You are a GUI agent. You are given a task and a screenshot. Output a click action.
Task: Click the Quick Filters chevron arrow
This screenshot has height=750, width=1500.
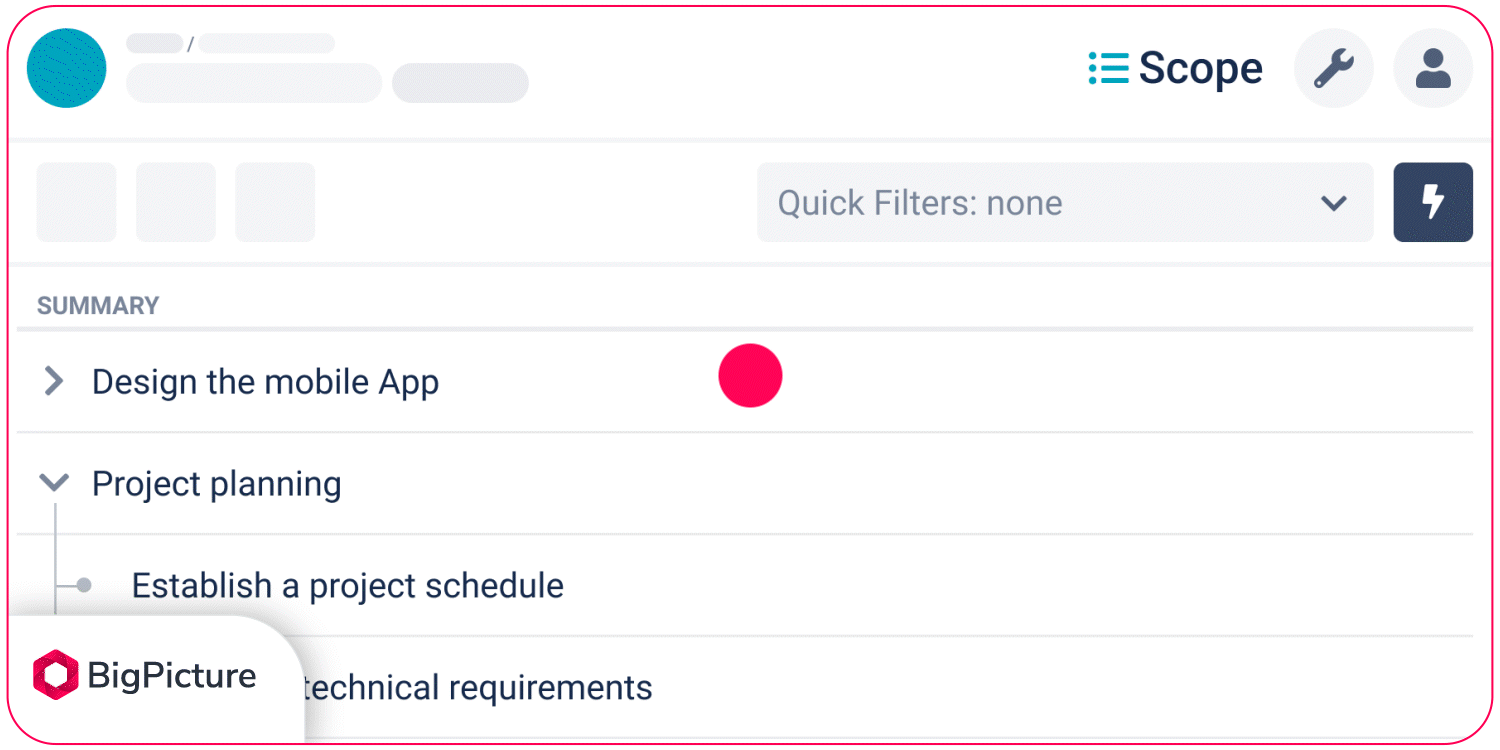pos(1333,203)
